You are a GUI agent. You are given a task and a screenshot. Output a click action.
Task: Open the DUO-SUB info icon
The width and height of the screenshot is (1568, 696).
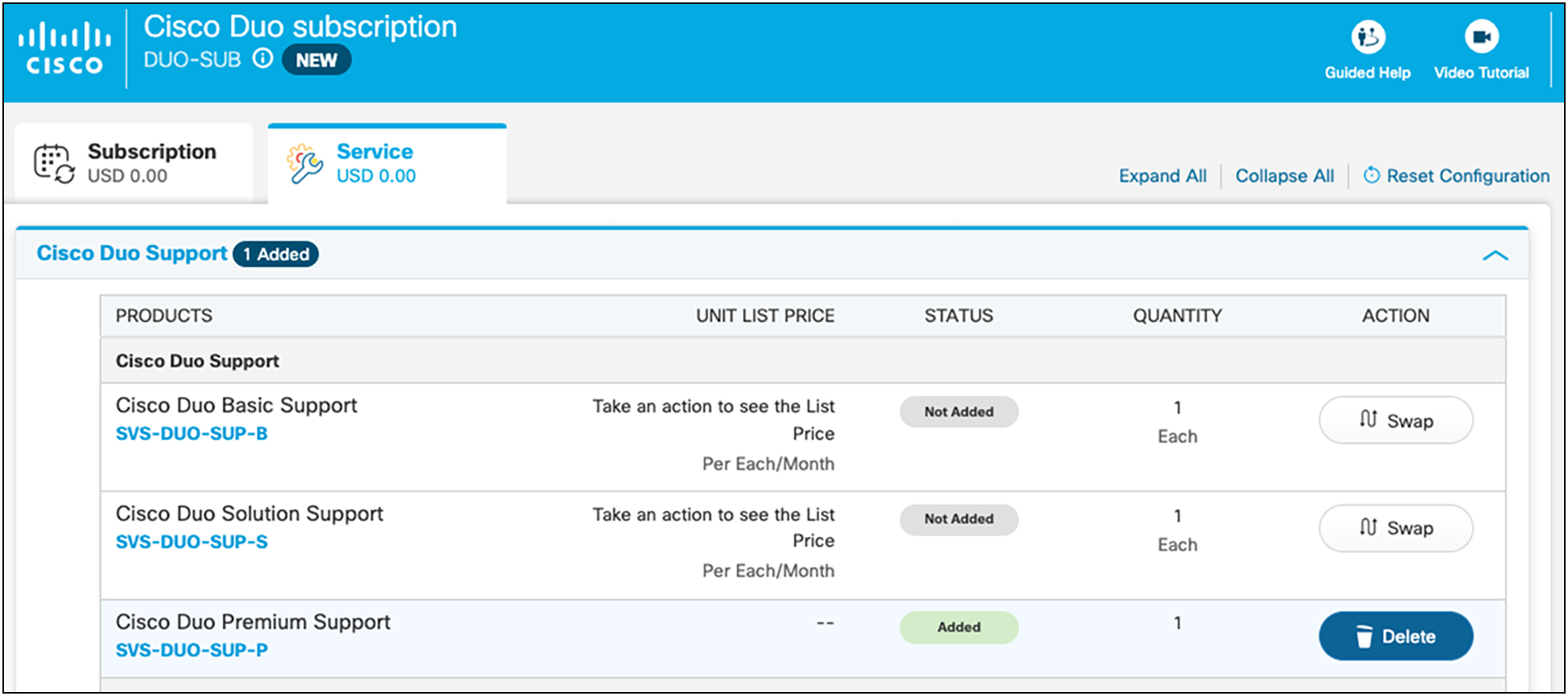point(263,58)
